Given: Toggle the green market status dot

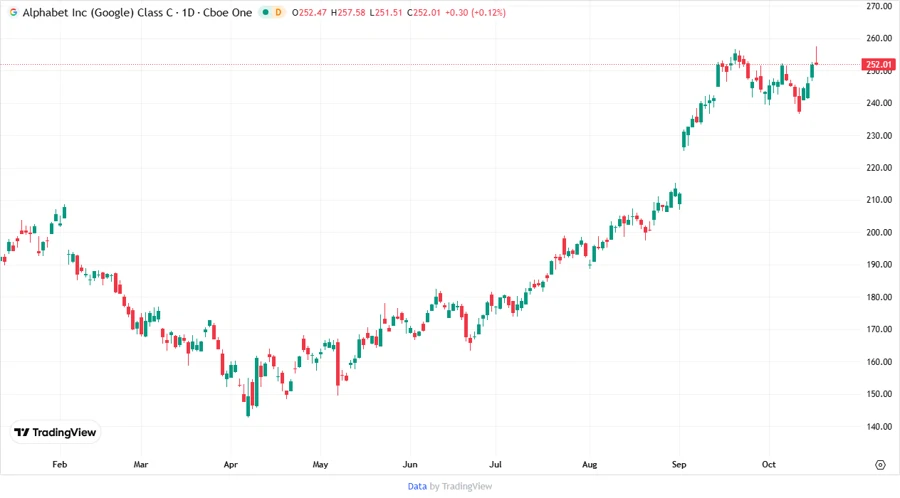Looking at the screenshot, I should click(265, 12).
